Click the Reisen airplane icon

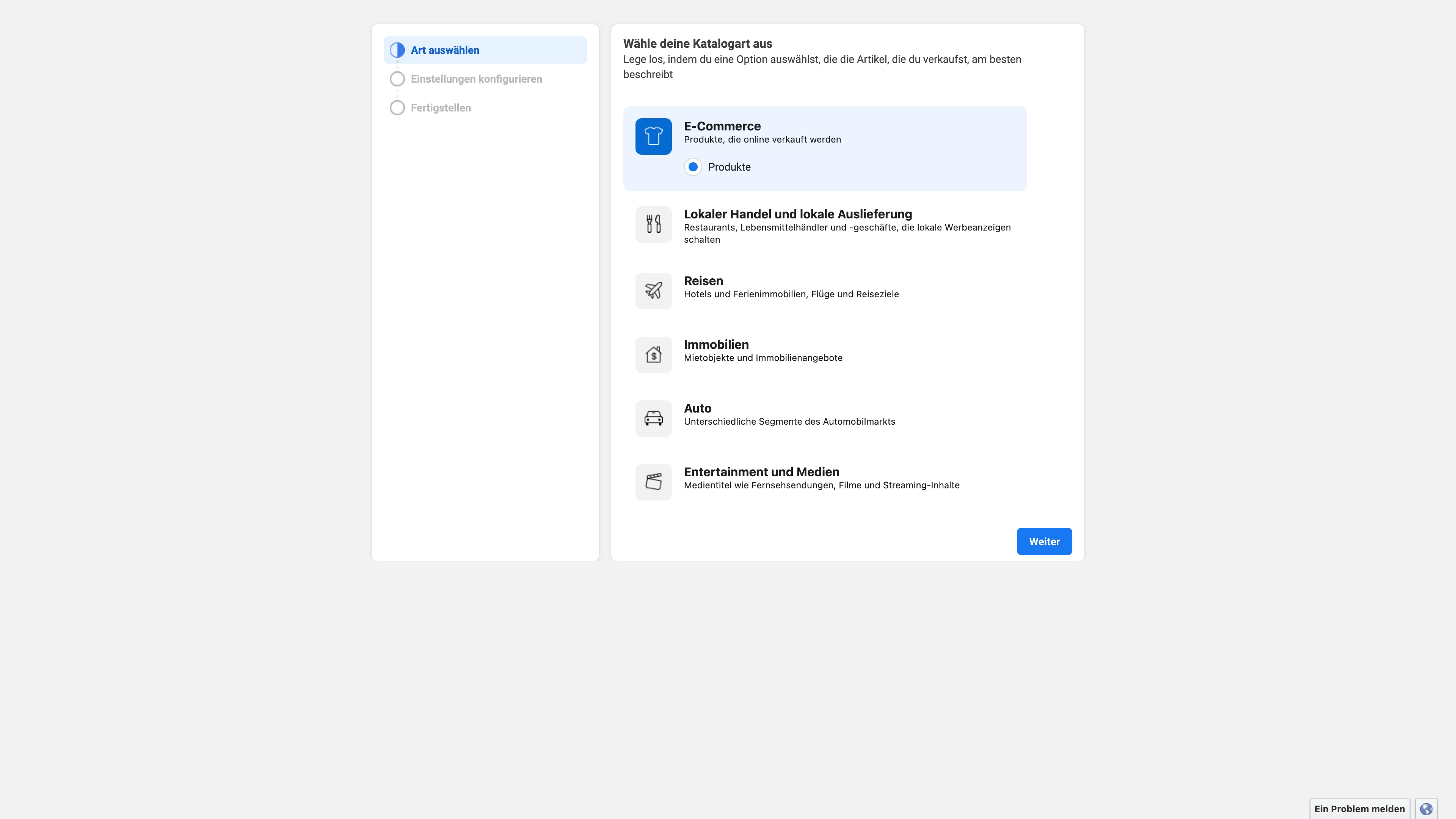point(653,291)
